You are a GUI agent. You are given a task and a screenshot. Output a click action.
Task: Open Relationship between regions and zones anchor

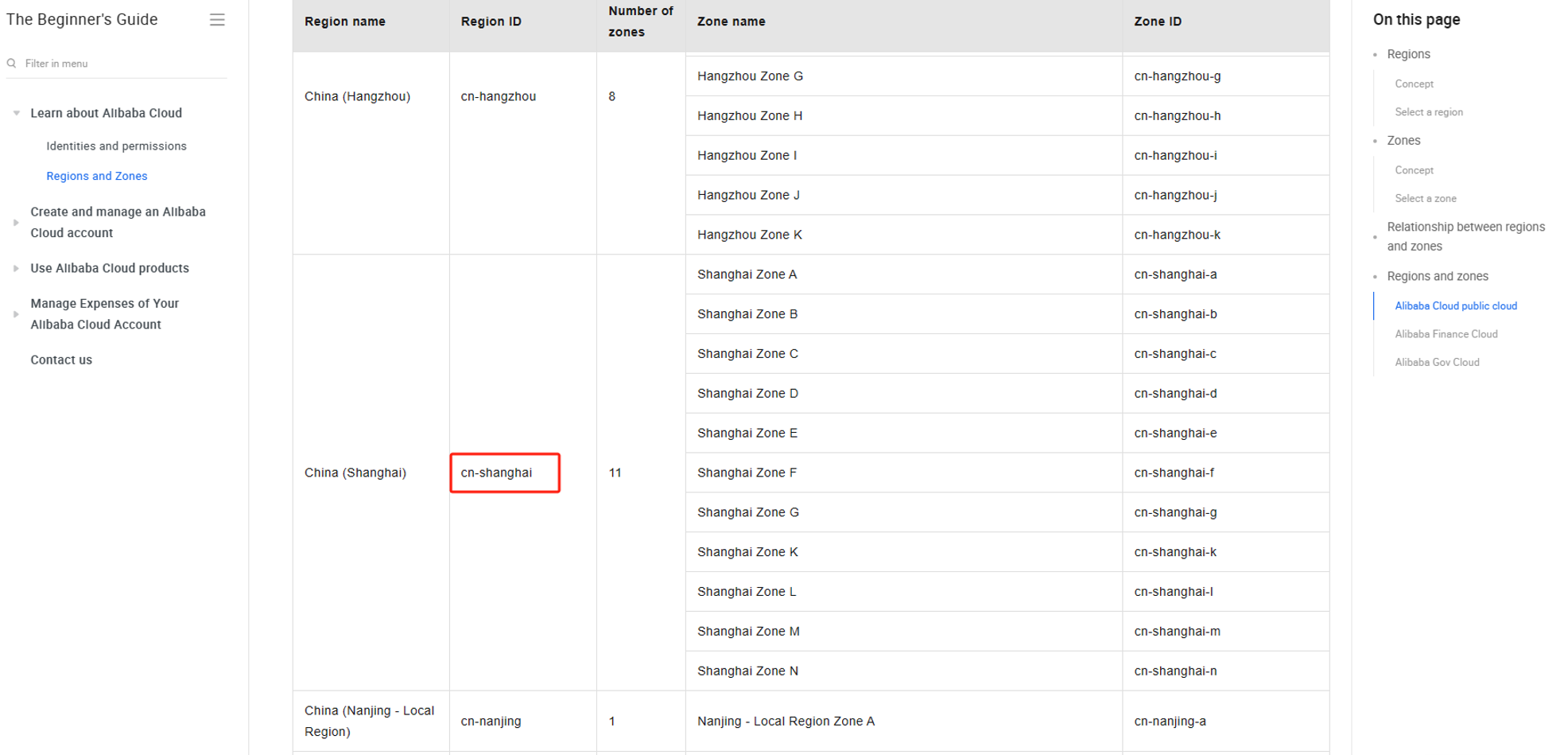pos(1465,236)
